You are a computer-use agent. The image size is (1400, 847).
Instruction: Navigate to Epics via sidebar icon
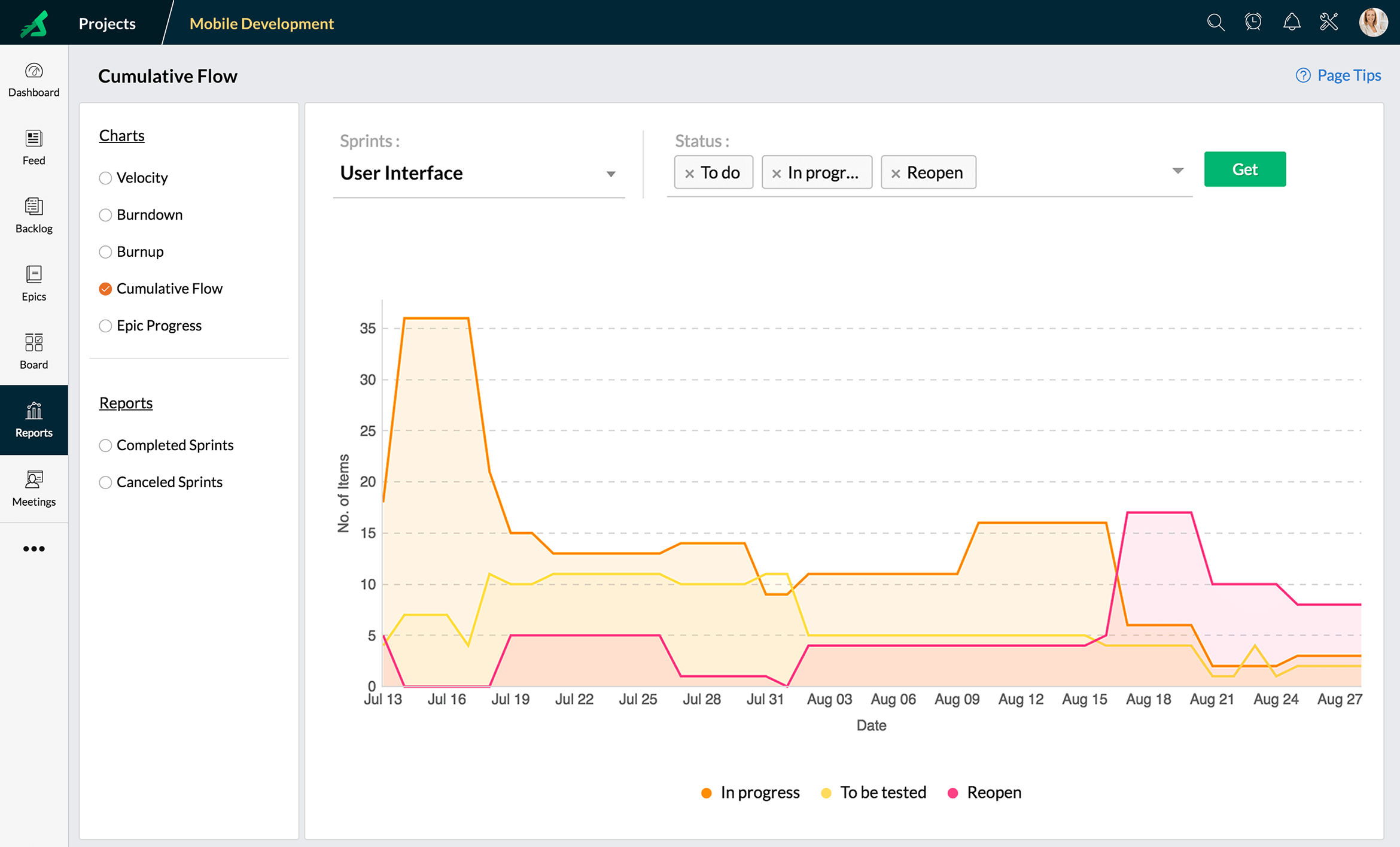click(34, 283)
